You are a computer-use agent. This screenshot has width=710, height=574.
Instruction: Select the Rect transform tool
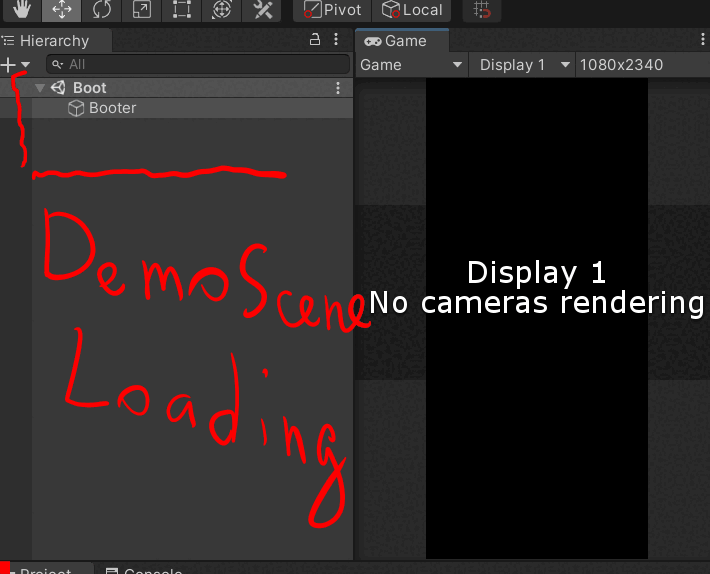[x=181, y=10]
